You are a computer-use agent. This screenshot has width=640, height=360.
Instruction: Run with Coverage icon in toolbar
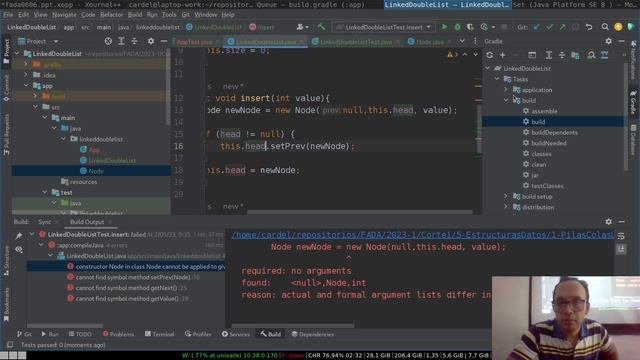pyautogui.click(x=470, y=27)
